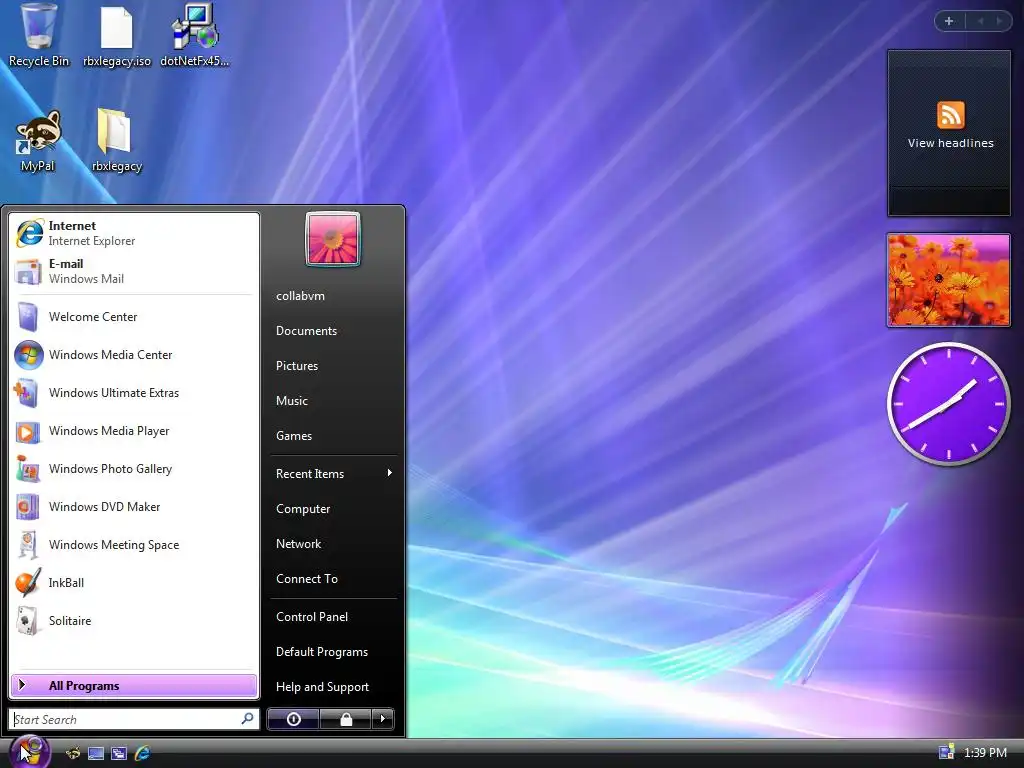Image resolution: width=1024 pixels, height=768 pixels.
Task: Click sidebar next page arrow
Action: 1000,21
